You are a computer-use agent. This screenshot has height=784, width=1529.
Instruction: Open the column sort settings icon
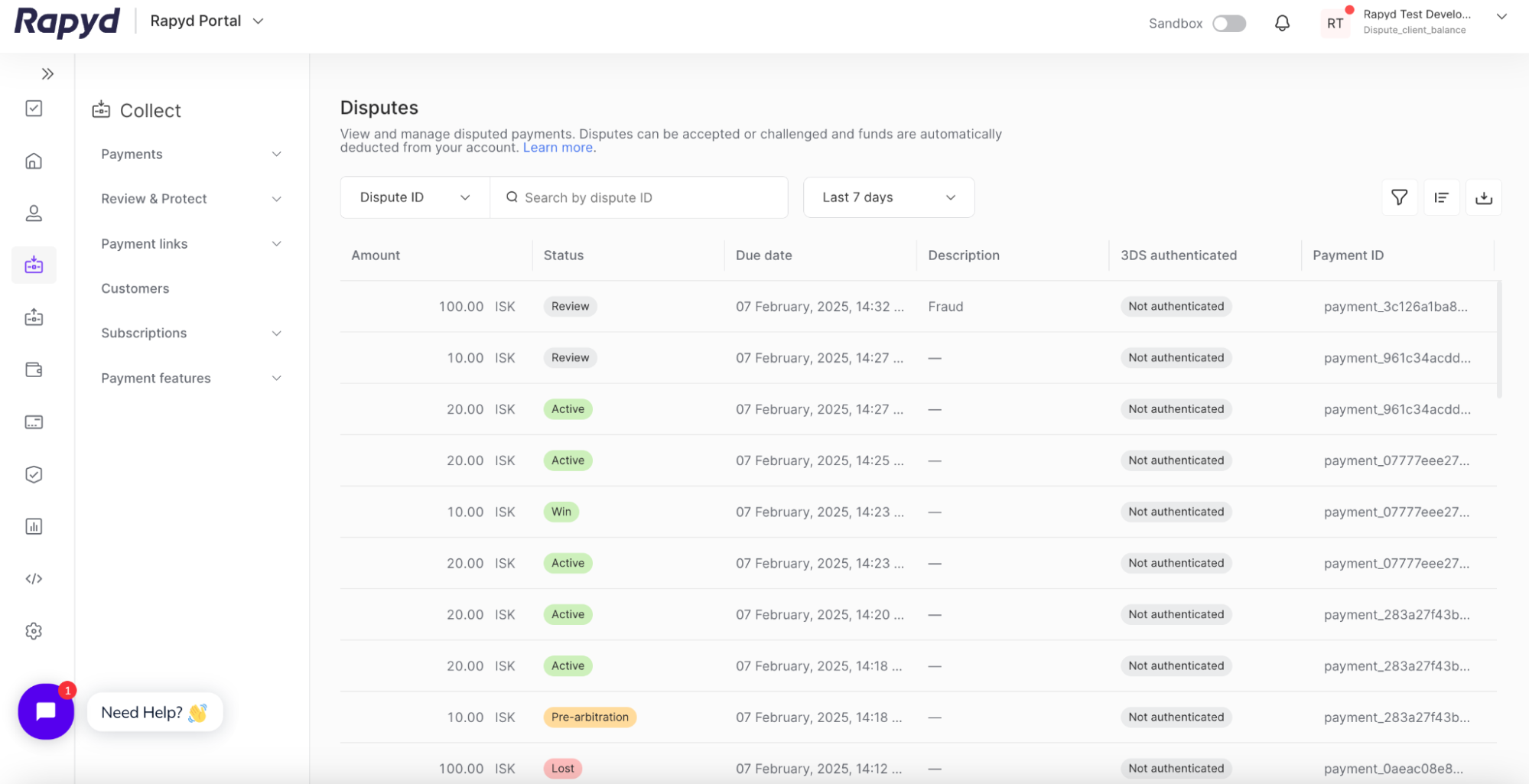[x=1441, y=198]
